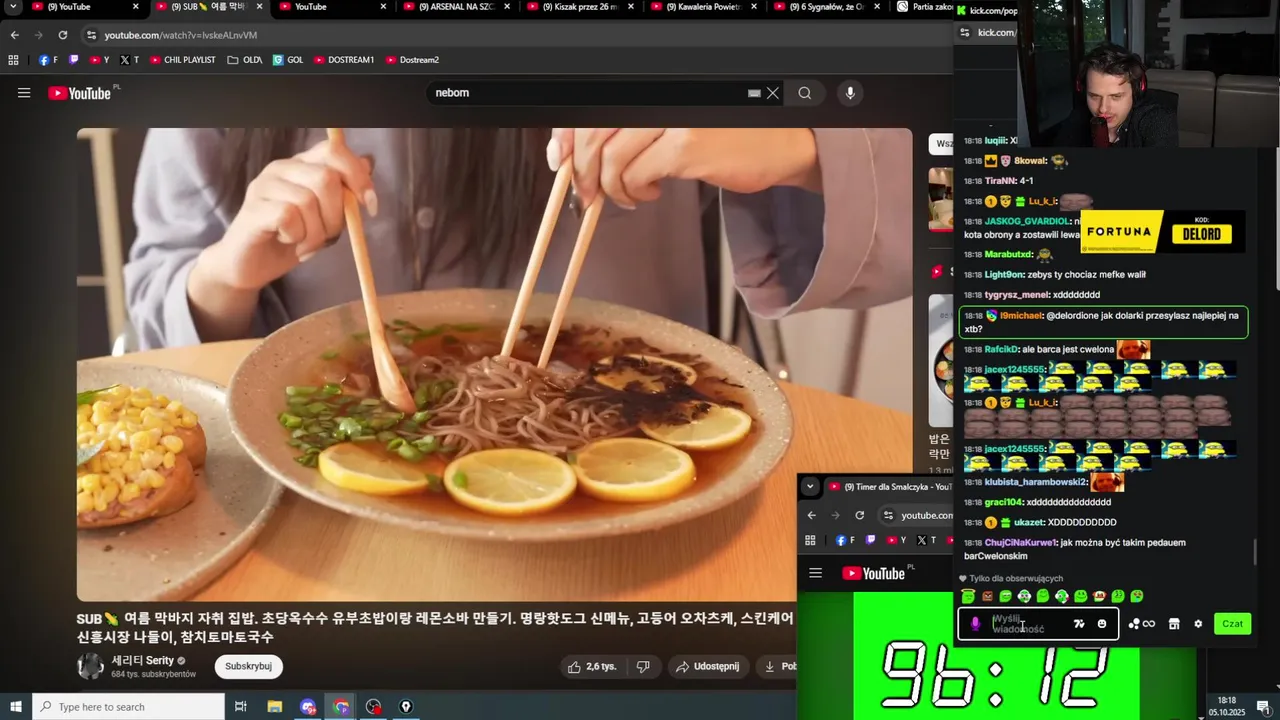
Task: Open the Twitch bookmark icon
Action: point(74,60)
